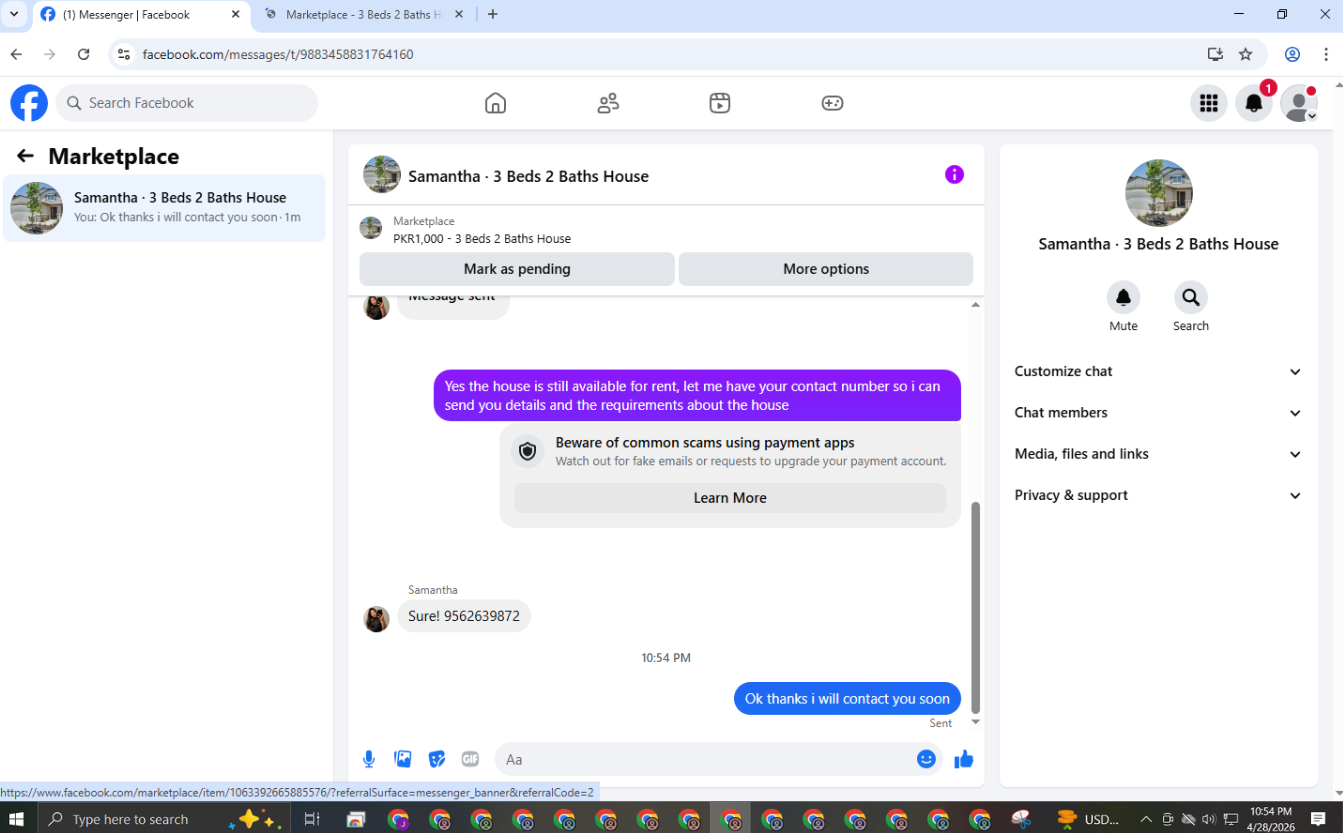The width and height of the screenshot is (1343, 833).
Task: Click the browser address bar URL
Action: tap(278, 54)
